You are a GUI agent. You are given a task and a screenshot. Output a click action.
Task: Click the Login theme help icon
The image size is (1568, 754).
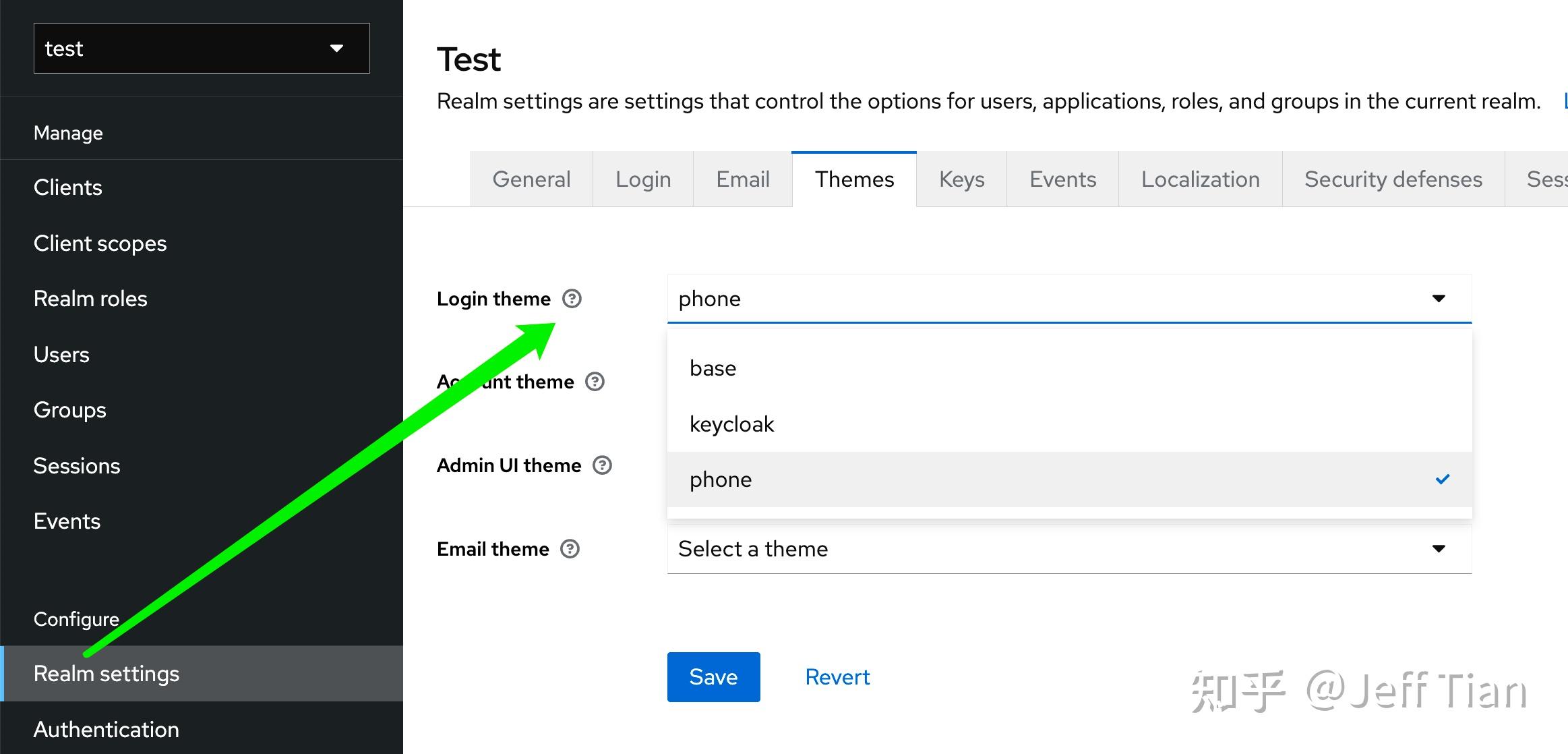point(572,299)
